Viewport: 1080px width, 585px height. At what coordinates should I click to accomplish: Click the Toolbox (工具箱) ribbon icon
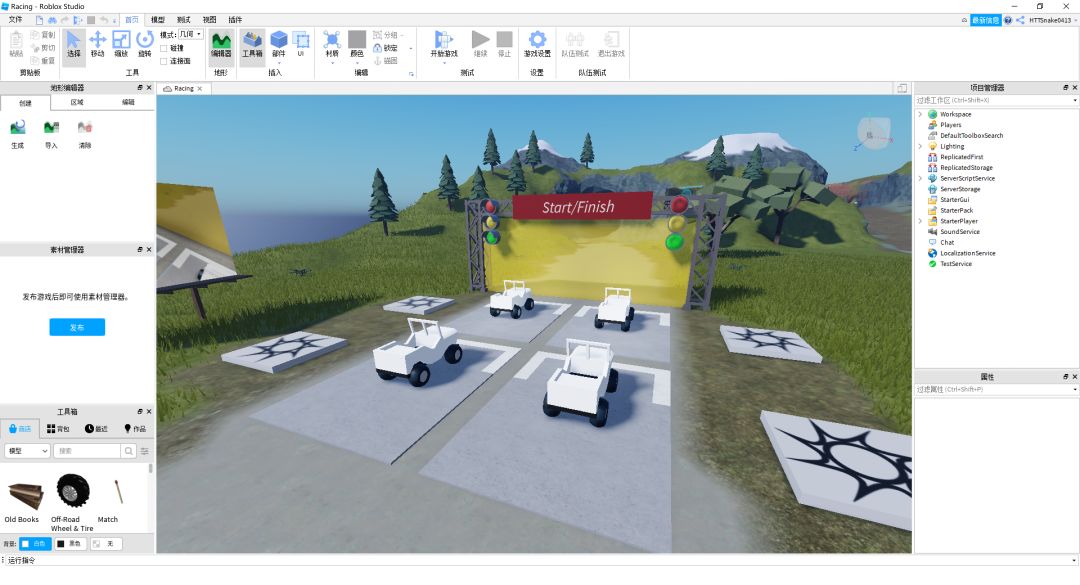(x=252, y=43)
